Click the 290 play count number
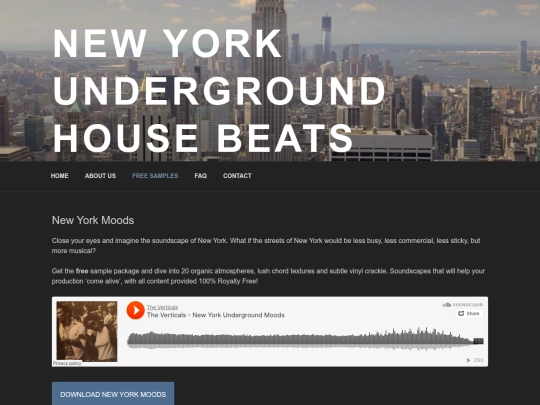 (478, 360)
